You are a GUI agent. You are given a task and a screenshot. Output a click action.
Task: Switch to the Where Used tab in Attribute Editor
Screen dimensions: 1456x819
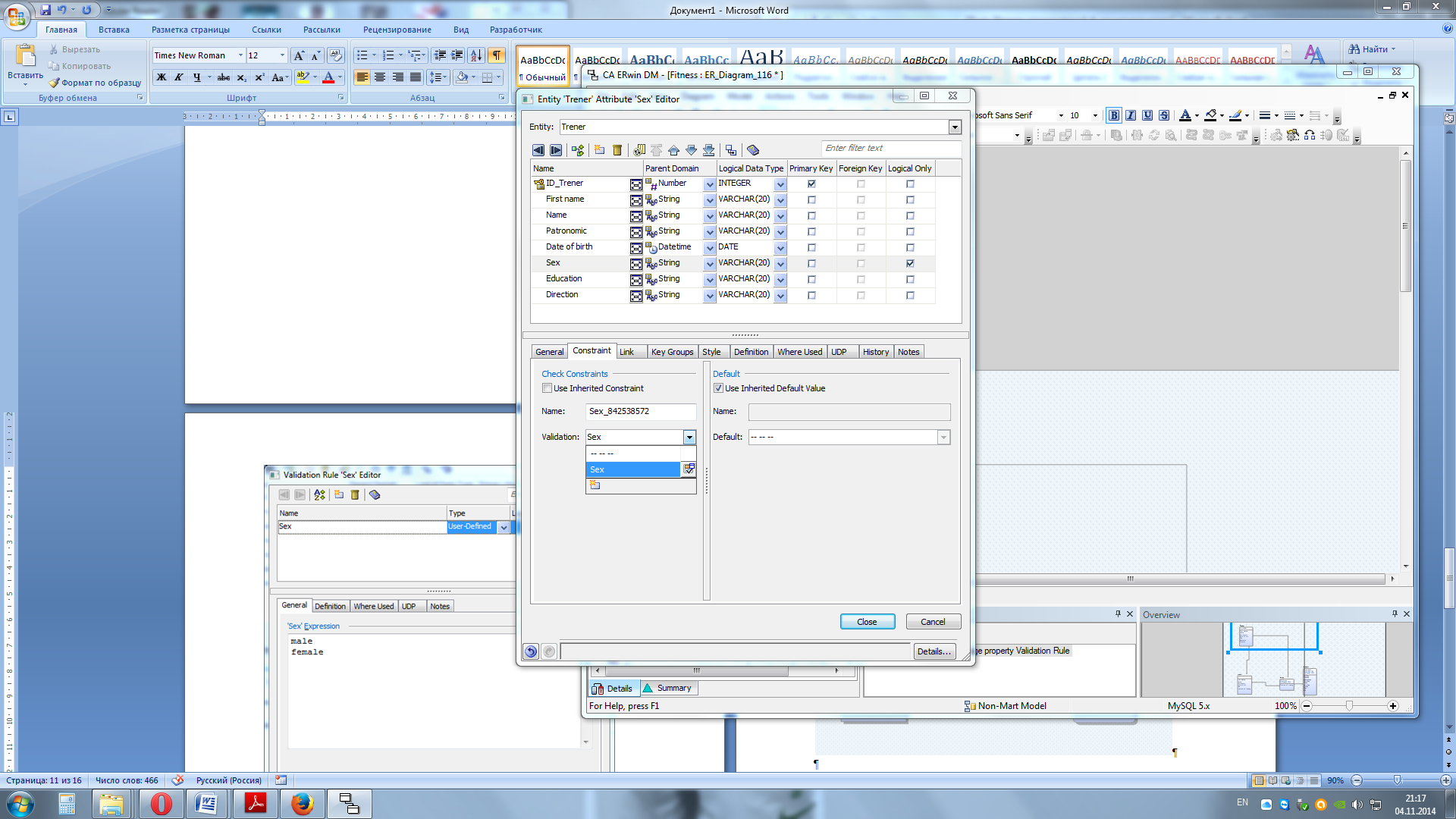pos(799,352)
